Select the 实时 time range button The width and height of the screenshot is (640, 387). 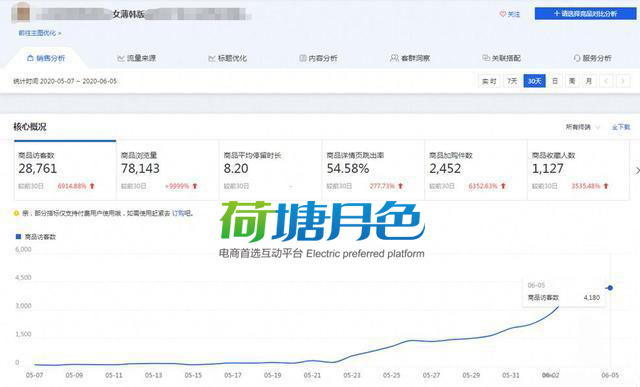(489, 81)
